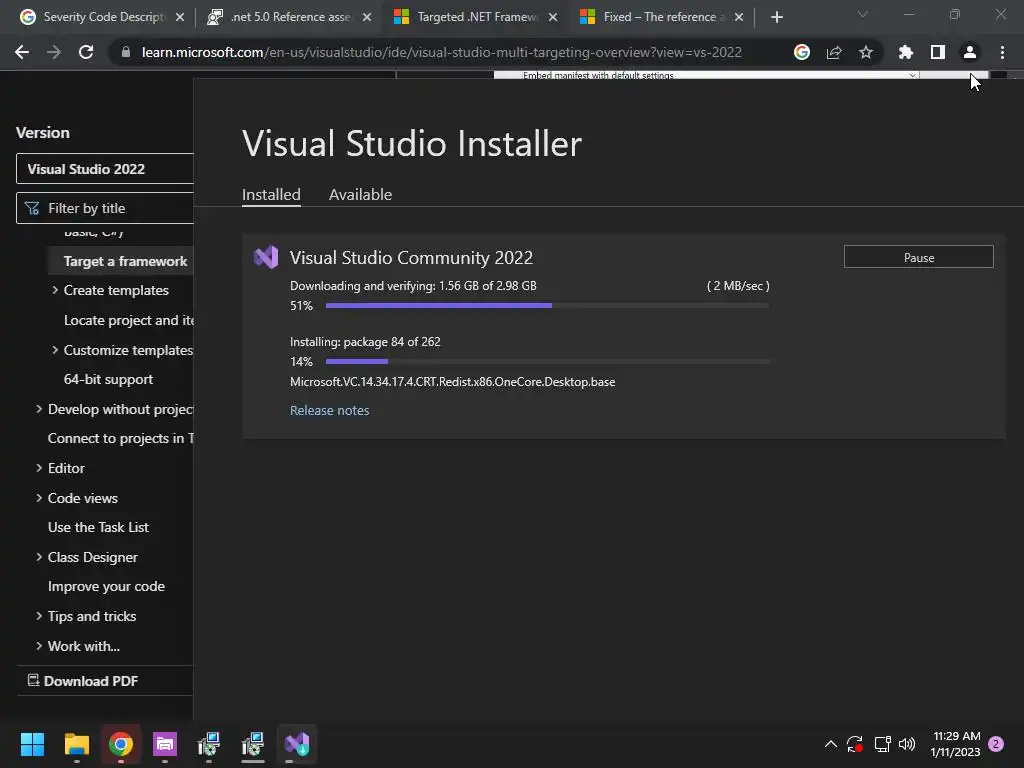The height and width of the screenshot is (768, 1024).
Task: Go back with the browser back arrow
Action: (x=22, y=52)
